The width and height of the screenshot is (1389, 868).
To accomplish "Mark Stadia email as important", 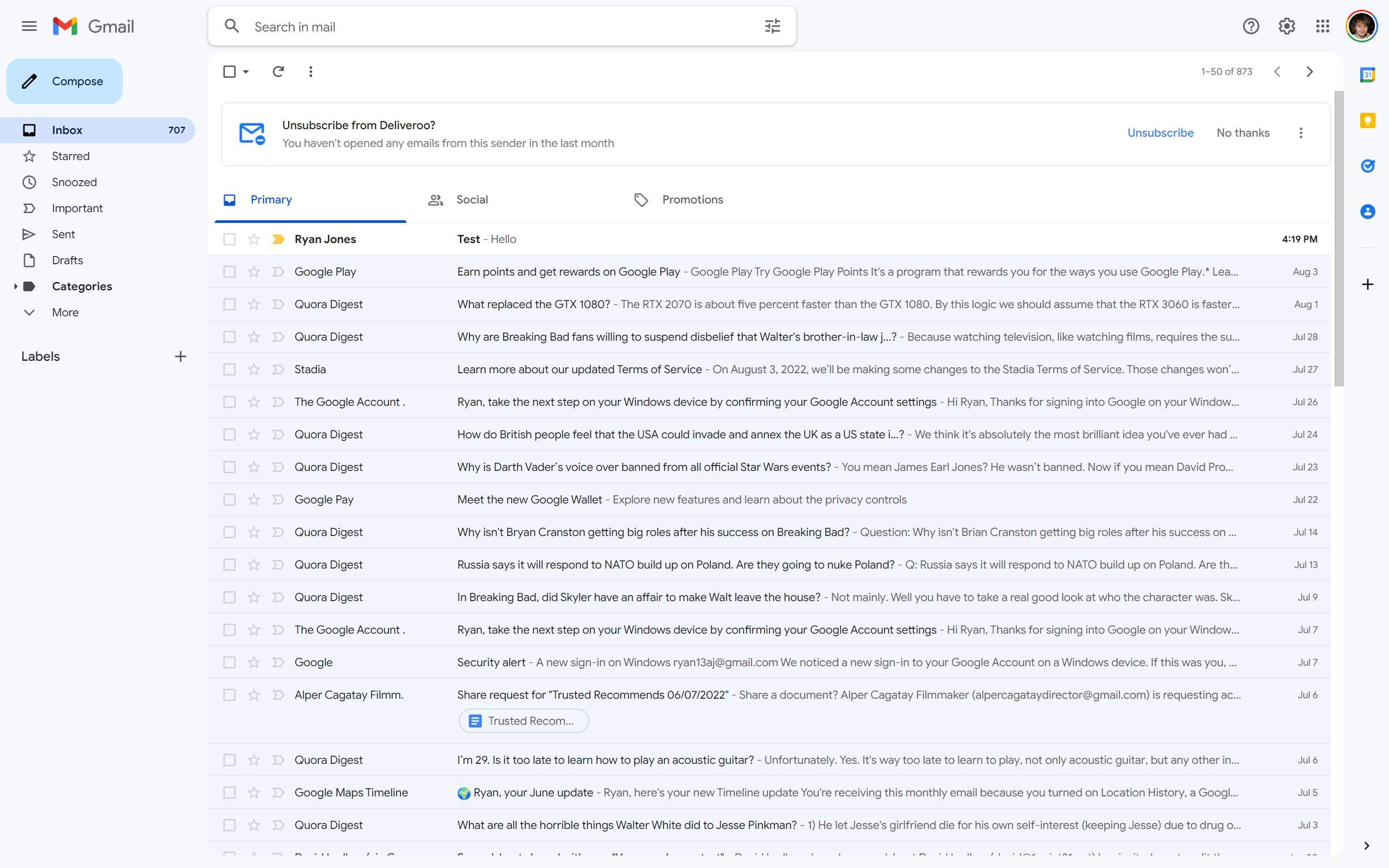I will coord(278,369).
